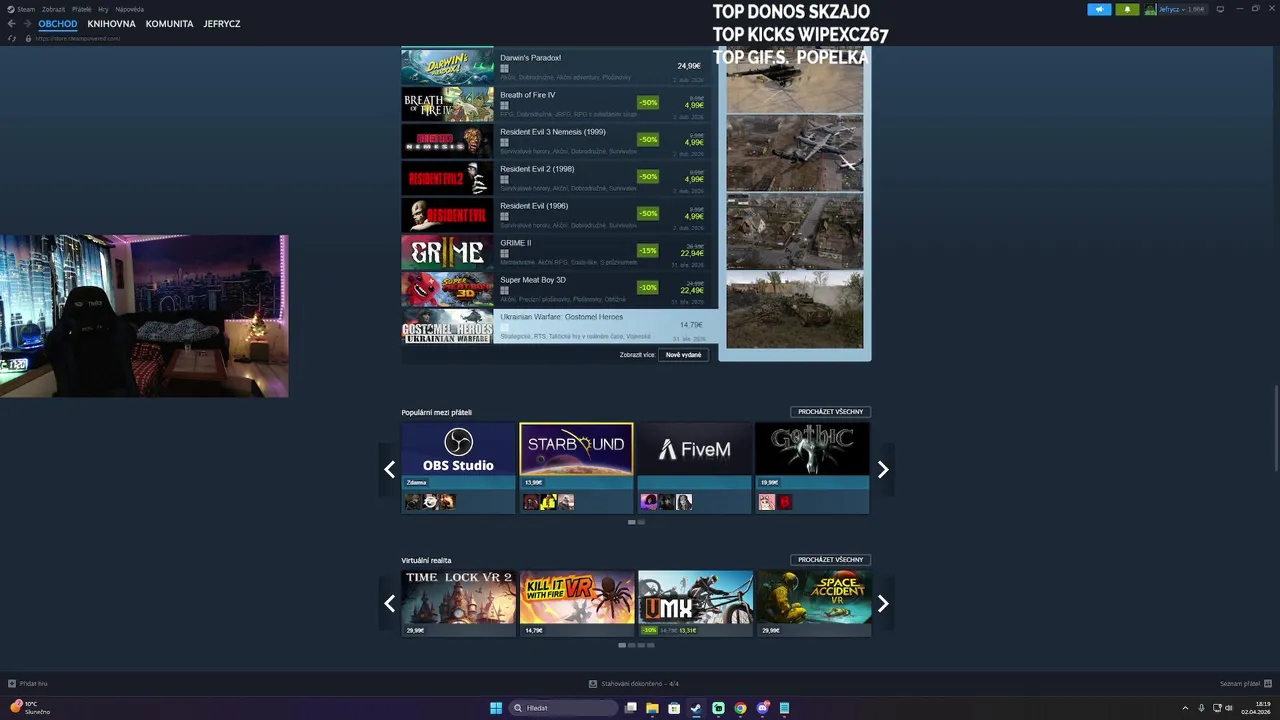This screenshot has height=720, width=1280.
Task: Open Google Chrome from the taskbar
Action: 740,708
